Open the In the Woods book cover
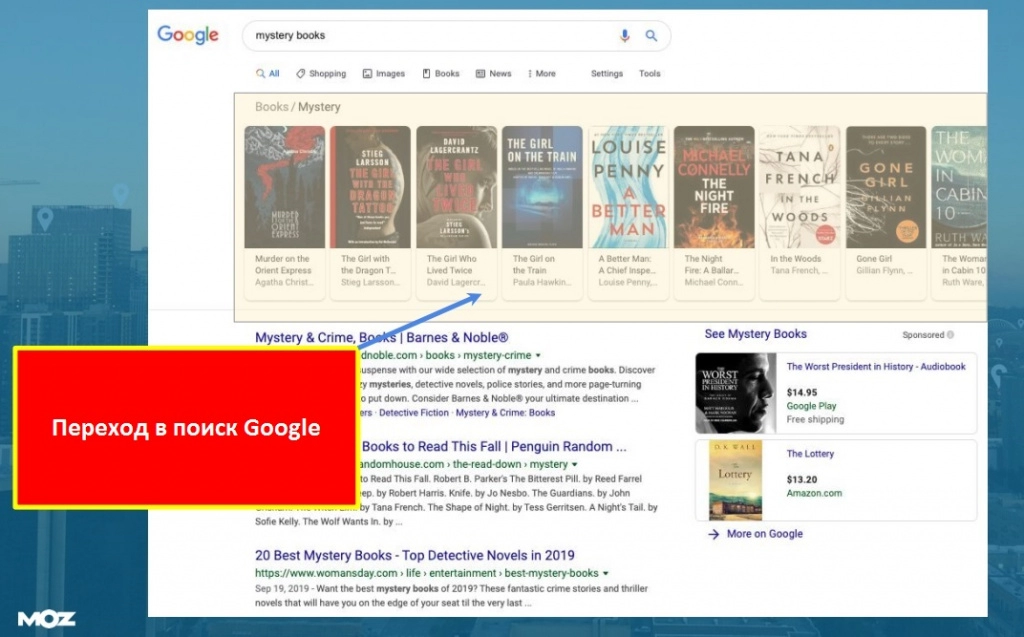Viewport: 1024px width, 637px height. coord(800,187)
